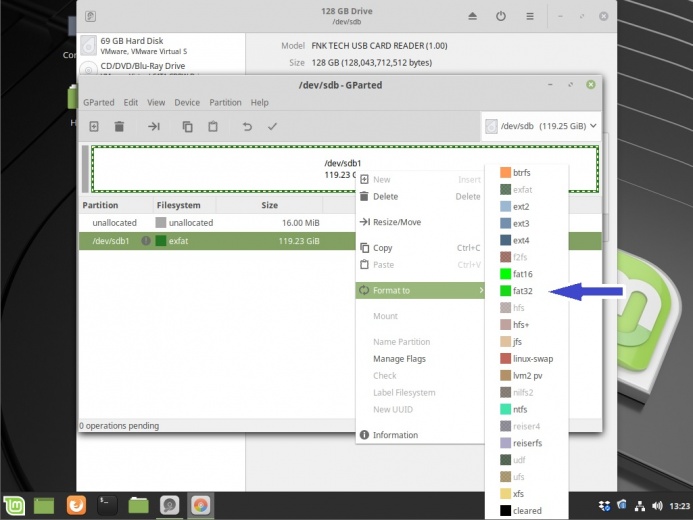Open the Linux Mint start menu

click(14, 506)
